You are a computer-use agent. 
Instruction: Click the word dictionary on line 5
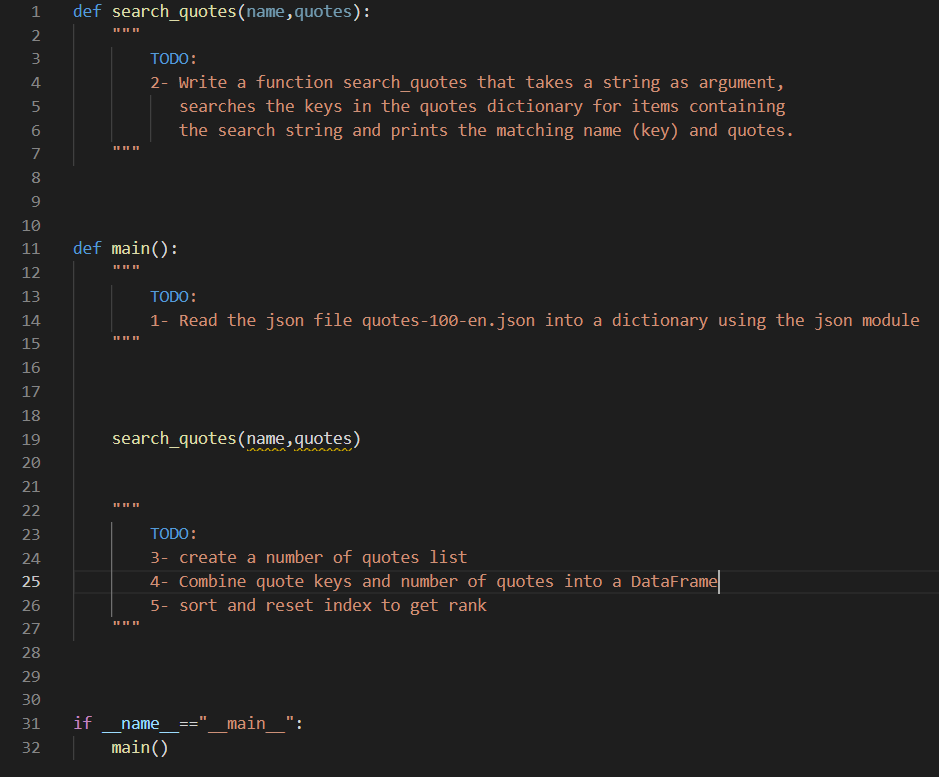point(534,106)
